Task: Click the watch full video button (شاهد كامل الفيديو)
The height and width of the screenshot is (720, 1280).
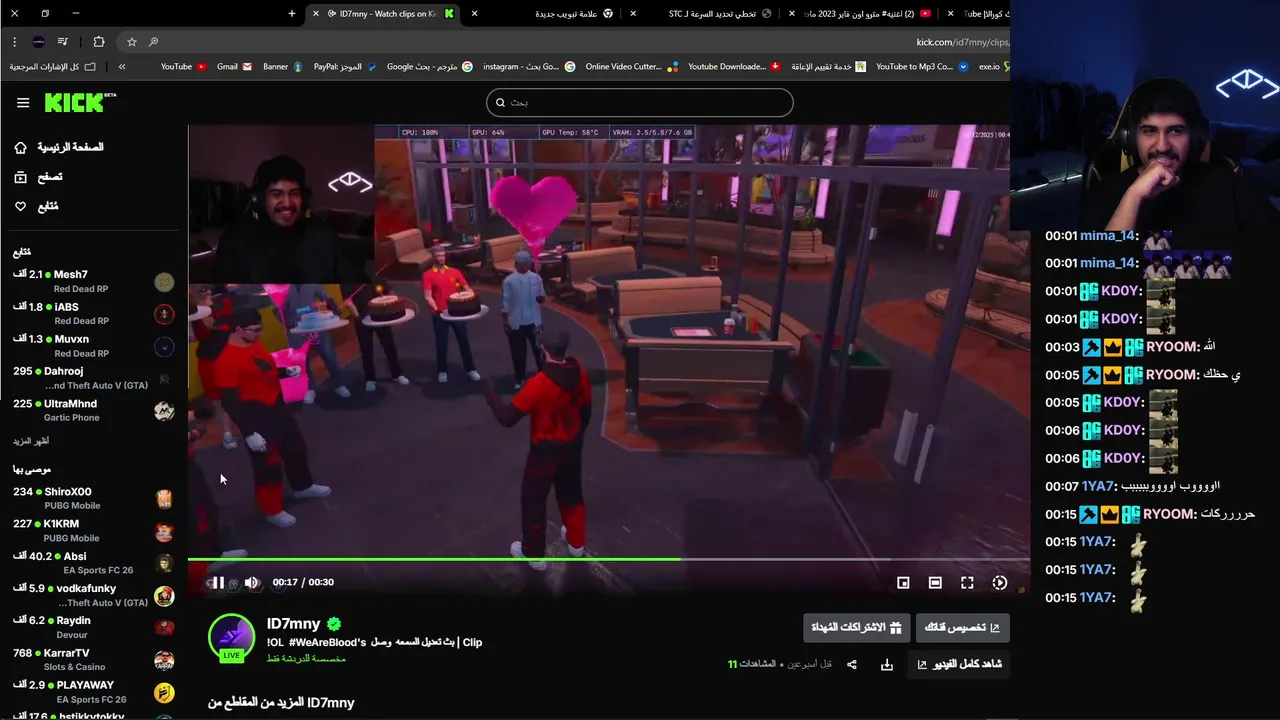Action: point(959,664)
